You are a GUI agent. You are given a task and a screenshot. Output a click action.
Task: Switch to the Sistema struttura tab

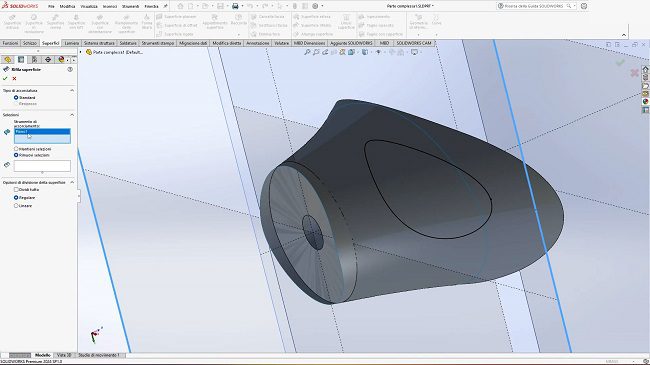pos(99,43)
